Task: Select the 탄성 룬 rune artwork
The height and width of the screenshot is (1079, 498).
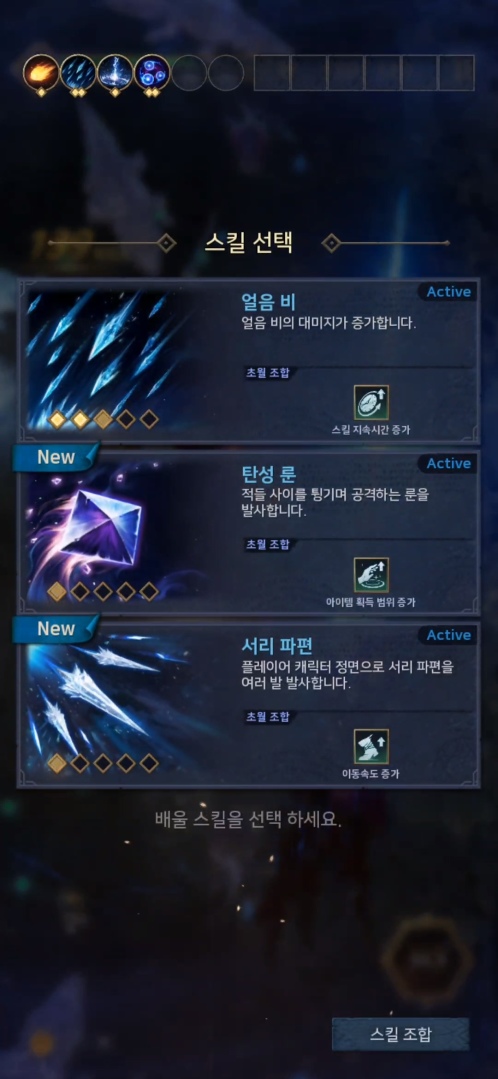Action: pyautogui.click(x=127, y=531)
